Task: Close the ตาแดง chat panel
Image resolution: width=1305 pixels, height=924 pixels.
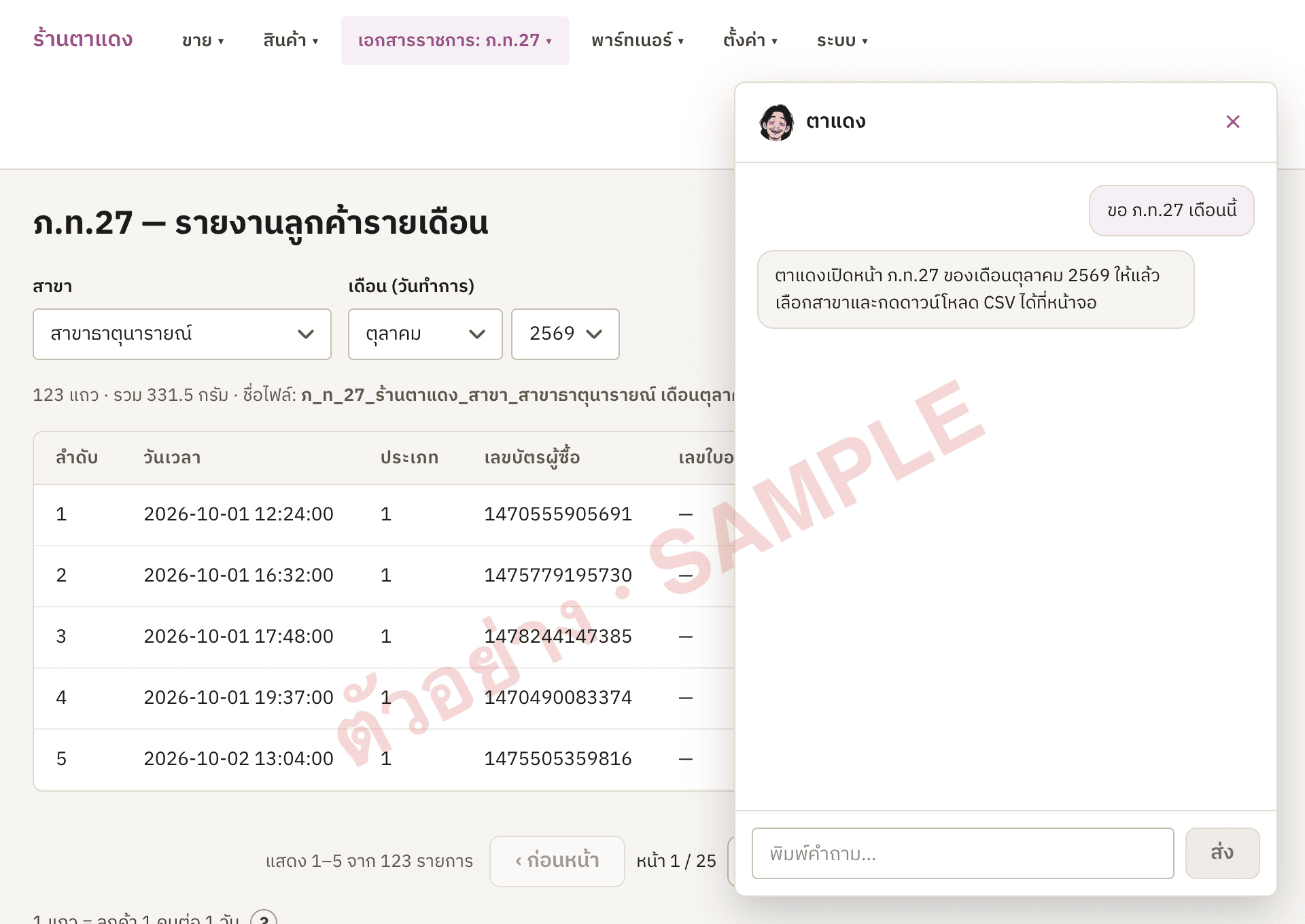Action: pos(1232,122)
